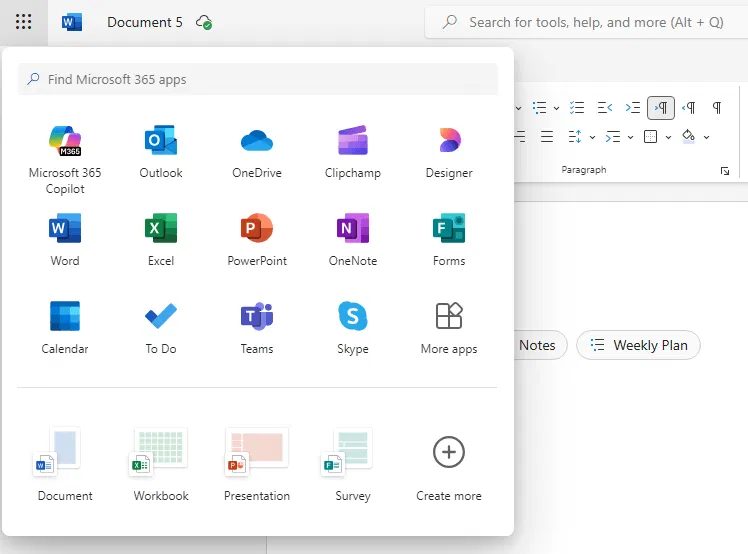
Task: Expand line spacing dropdown arrow
Action: (x=592, y=137)
